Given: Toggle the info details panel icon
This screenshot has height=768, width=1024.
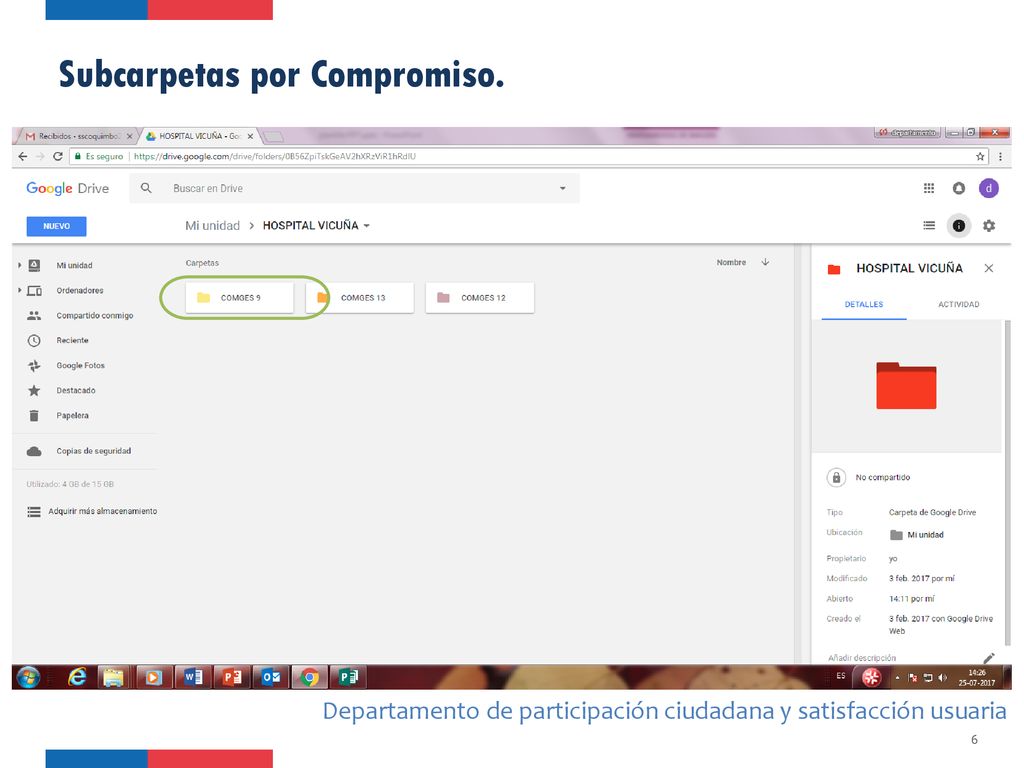Looking at the screenshot, I should [x=959, y=225].
